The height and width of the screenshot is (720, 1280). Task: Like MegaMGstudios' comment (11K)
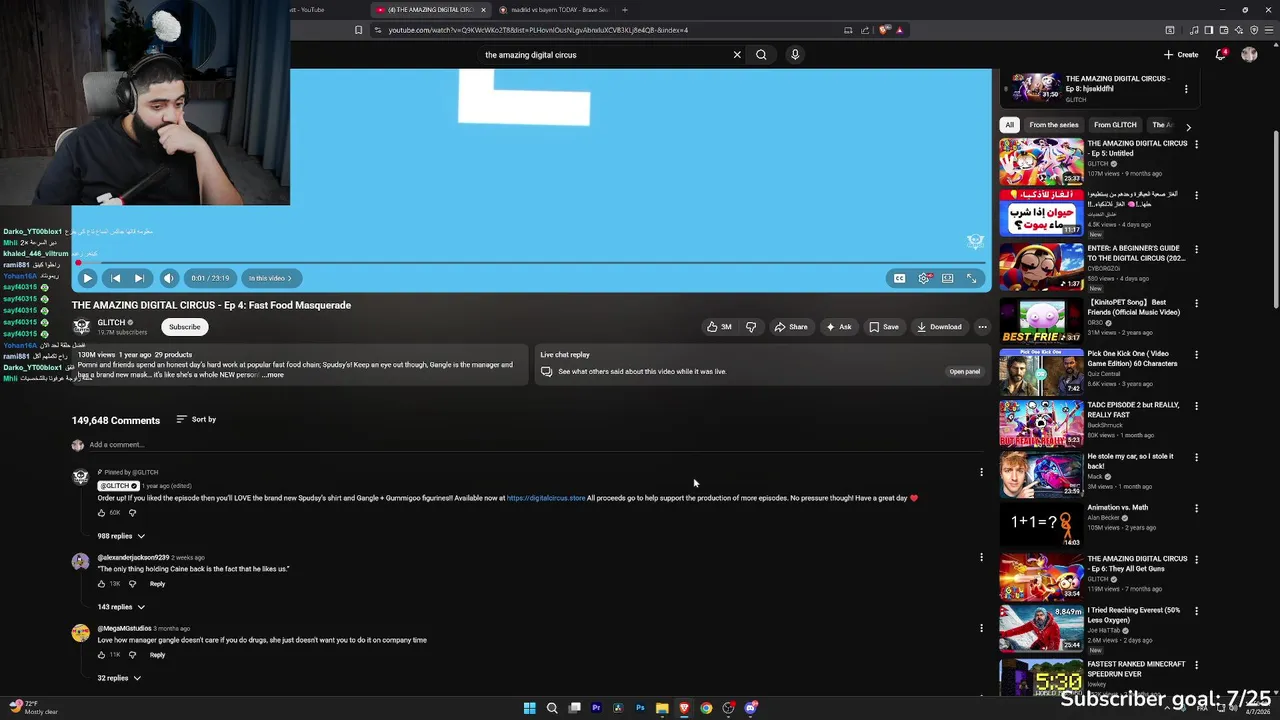[101, 655]
